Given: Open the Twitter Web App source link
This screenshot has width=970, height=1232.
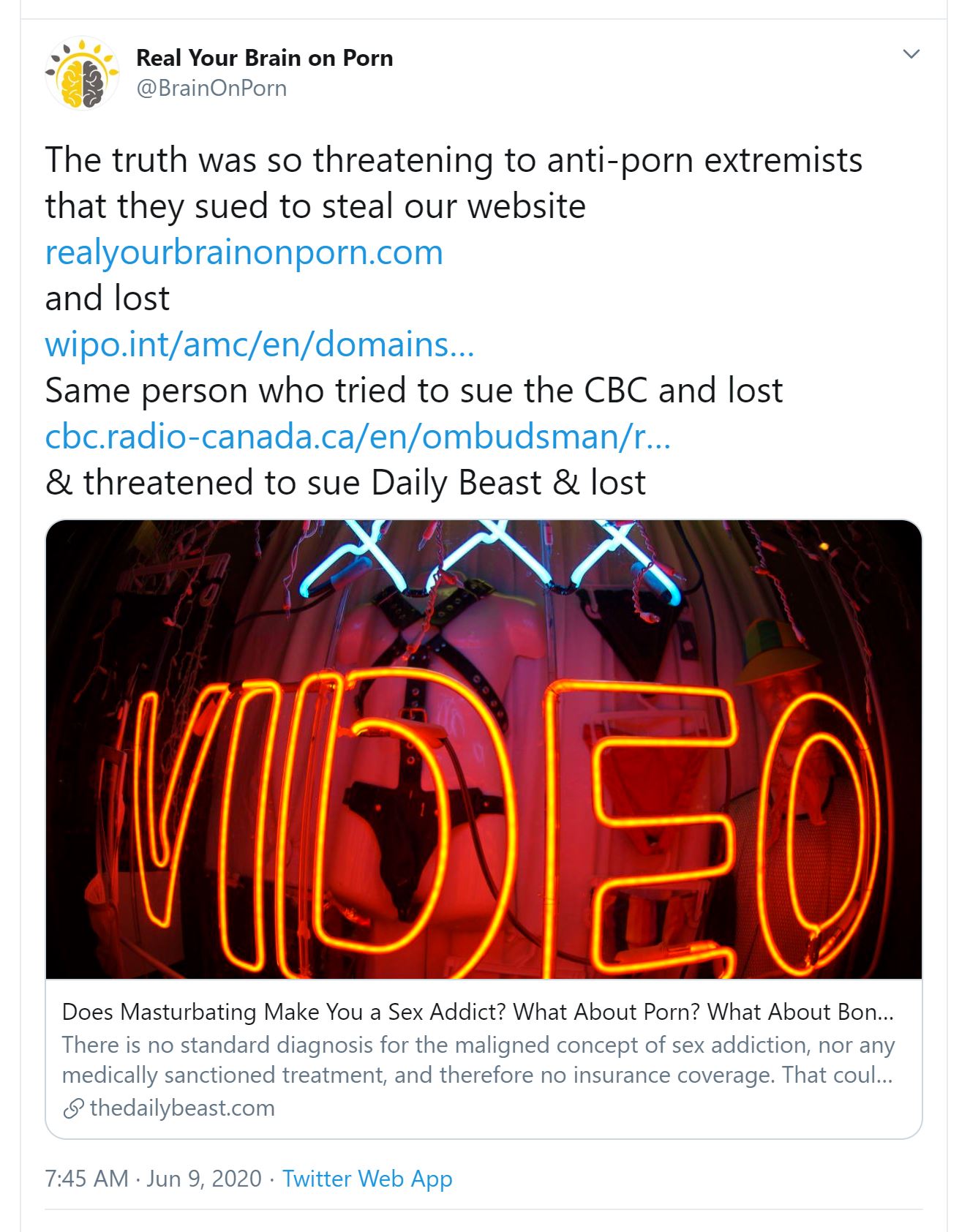Looking at the screenshot, I should point(367,1179).
